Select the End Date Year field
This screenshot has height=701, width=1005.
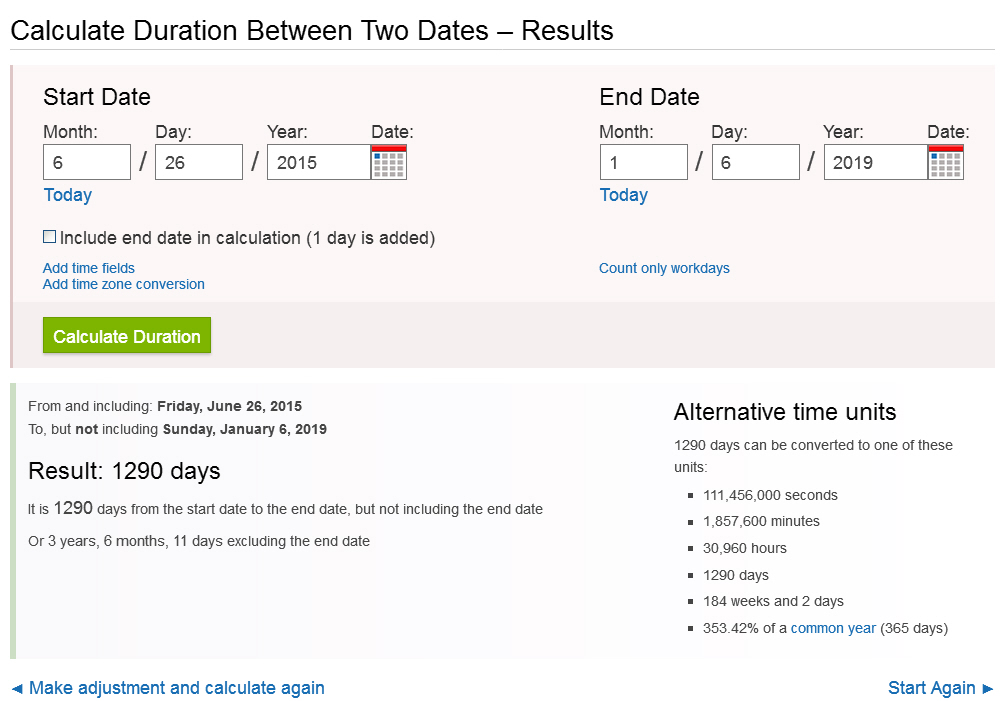[874, 162]
